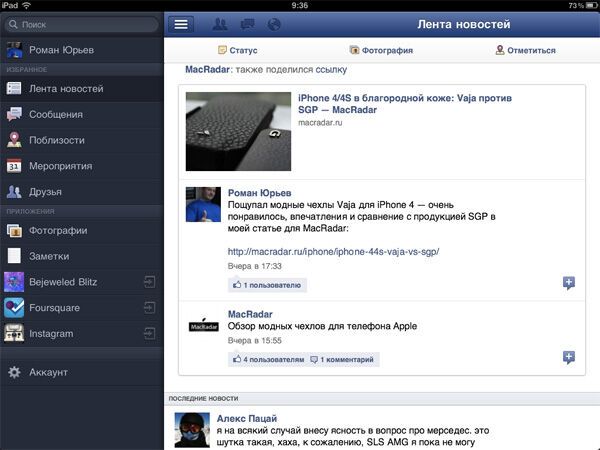Open Bejeweled Blitz app entry
The height and width of the screenshot is (450, 600).
82,282
